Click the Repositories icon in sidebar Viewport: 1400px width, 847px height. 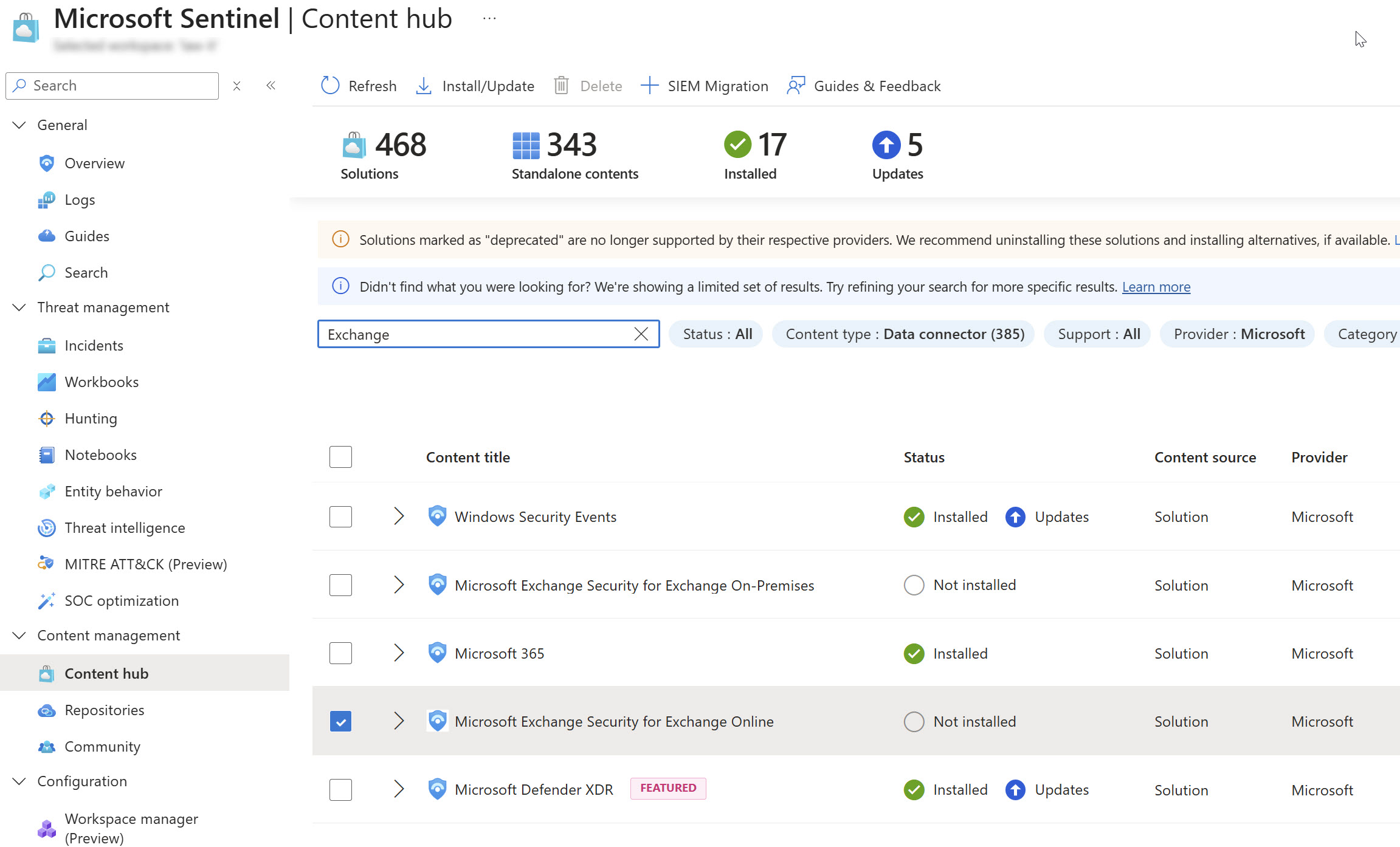[47, 710]
